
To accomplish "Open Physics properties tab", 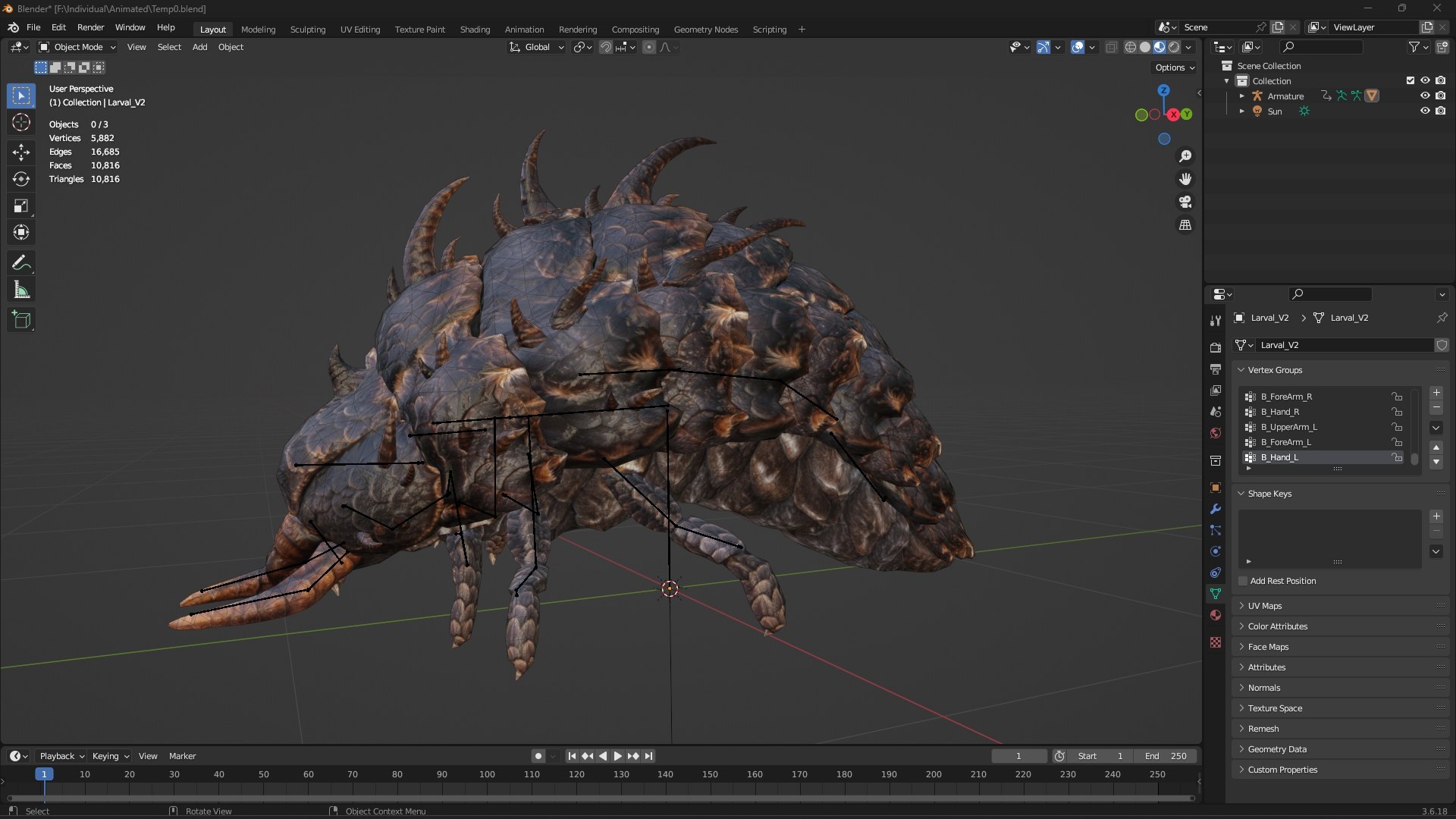I will click(1216, 551).
